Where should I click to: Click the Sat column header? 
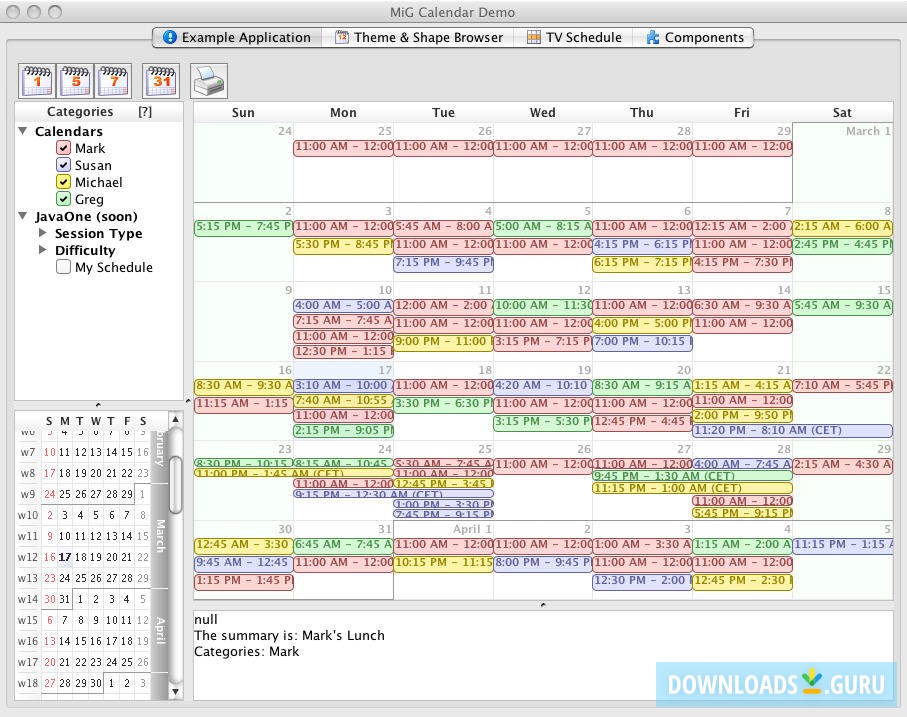[x=842, y=112]
